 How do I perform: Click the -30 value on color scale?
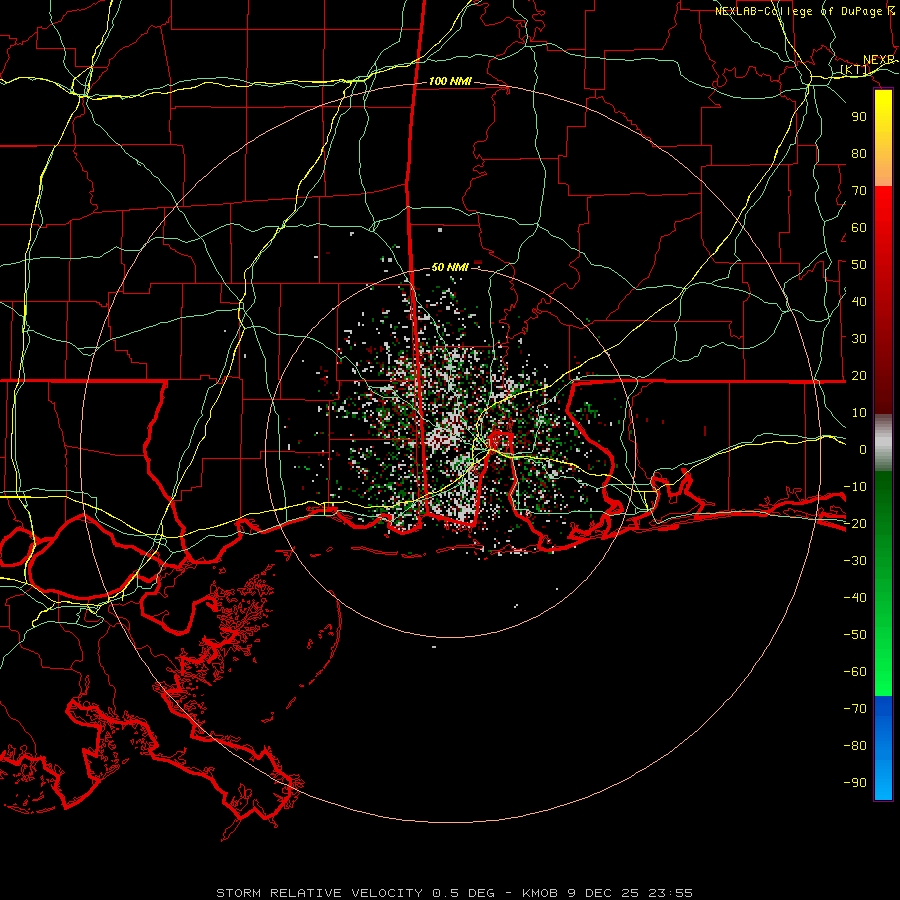(x=855, y=561)
